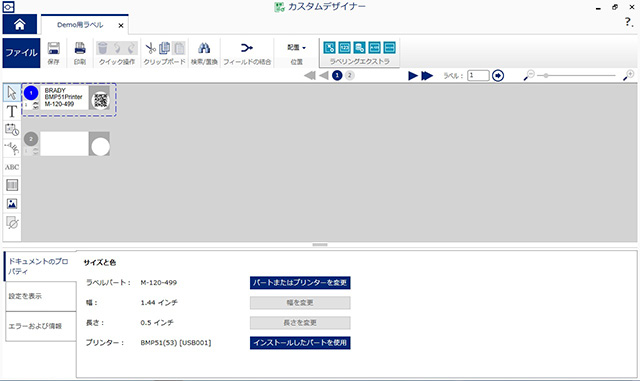
Task: Open the search and replace binoculars
Action: [204, 48]
